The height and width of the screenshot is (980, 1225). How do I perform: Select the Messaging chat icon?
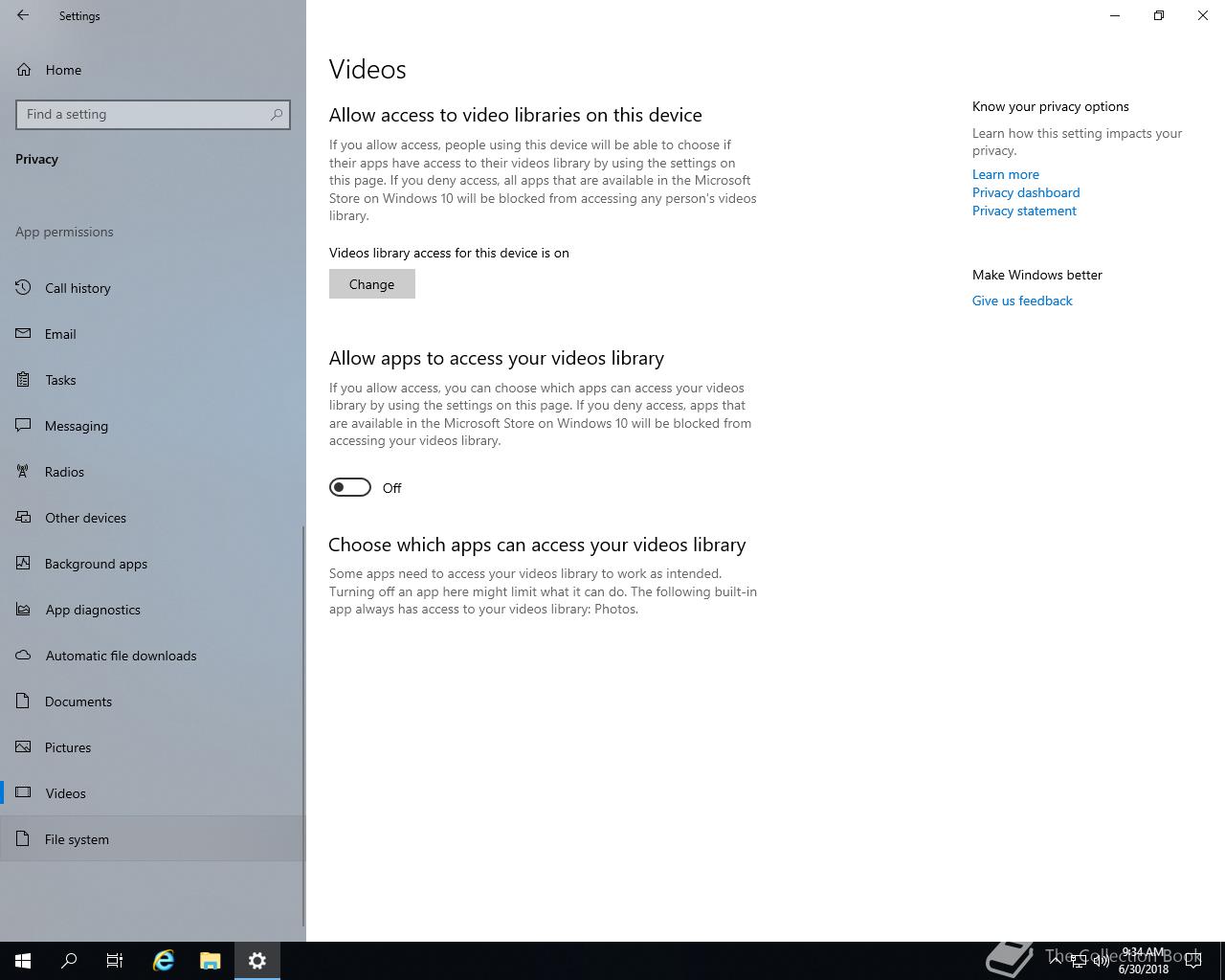tap(24, 426)
